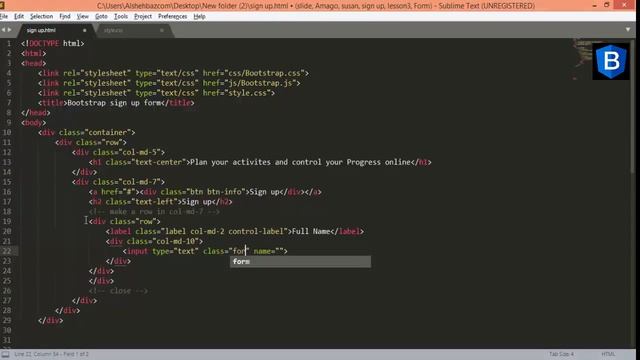The width and height of the screenshot is (640, 360).
Task: Click the 'col-md-7' class value
Action: [x=140, y=182]
